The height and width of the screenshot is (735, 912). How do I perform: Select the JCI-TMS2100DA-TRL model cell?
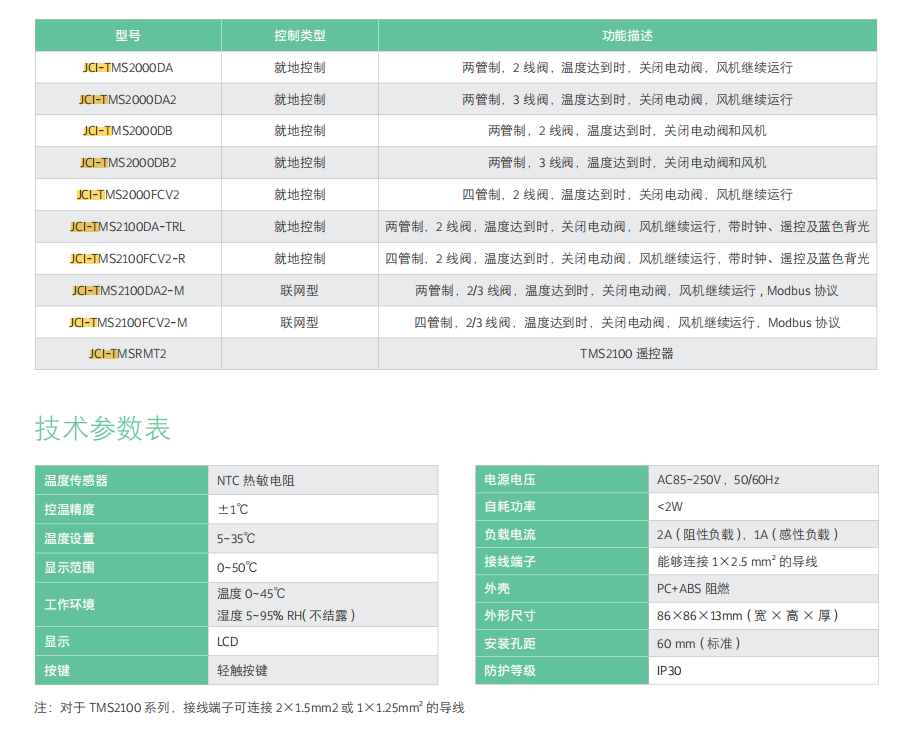pyautogui.click(x=128, y=226)
